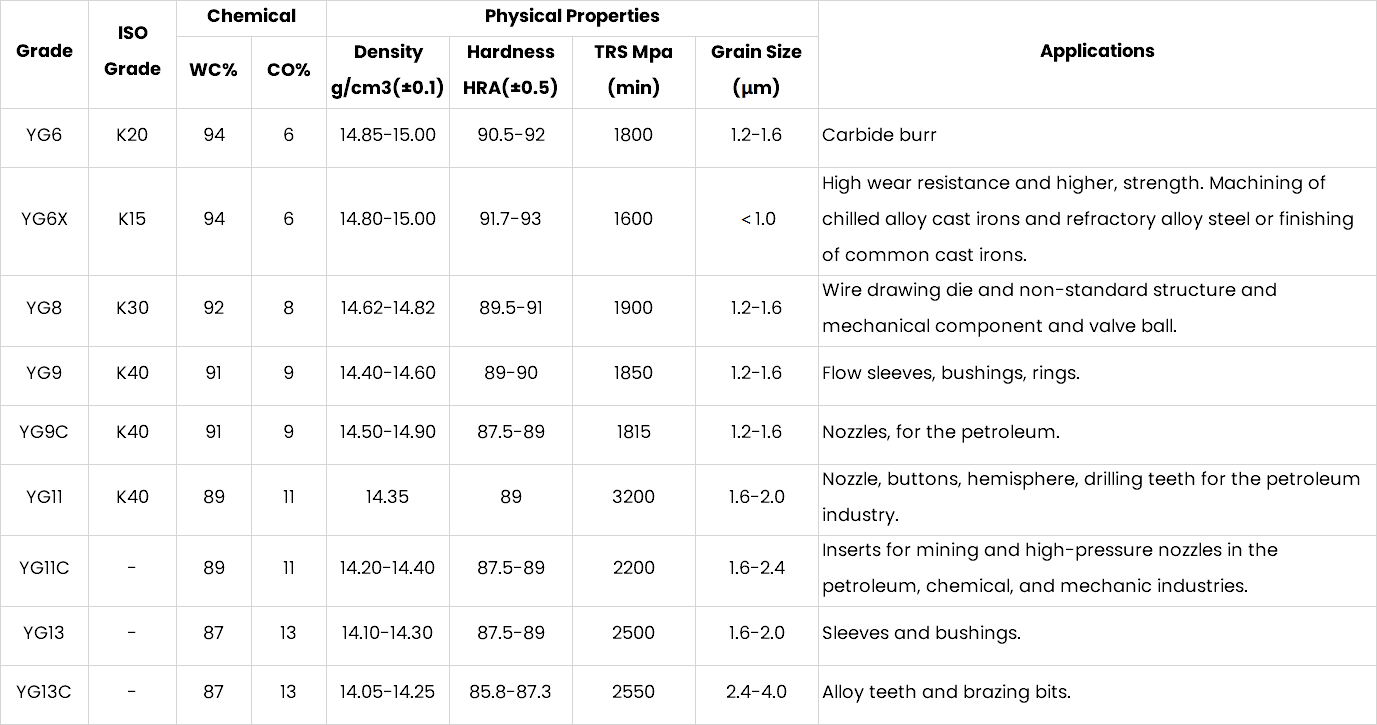Select the Grain Size column header
Screen dimensions: 1377x725
click(756, 70)
